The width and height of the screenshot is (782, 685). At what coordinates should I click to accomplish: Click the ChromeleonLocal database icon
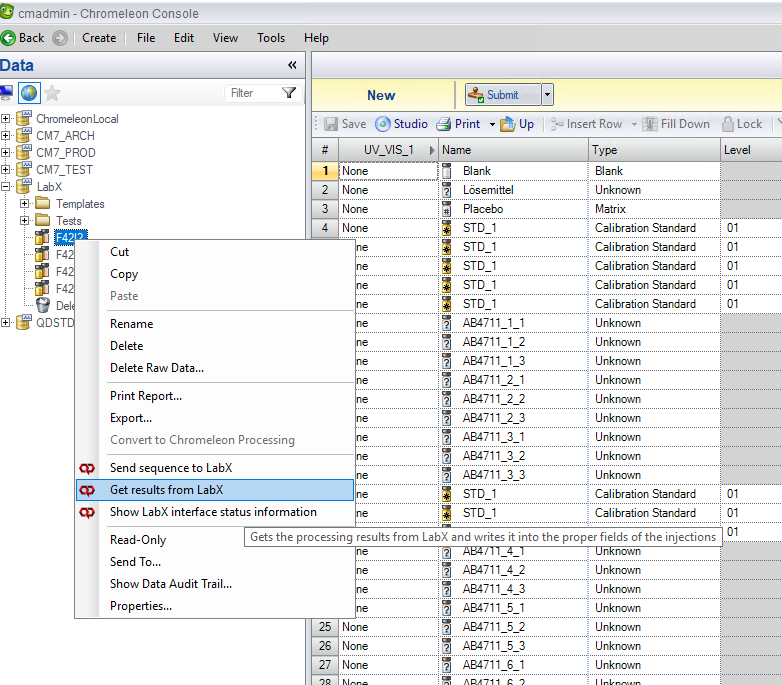(24, 118)
